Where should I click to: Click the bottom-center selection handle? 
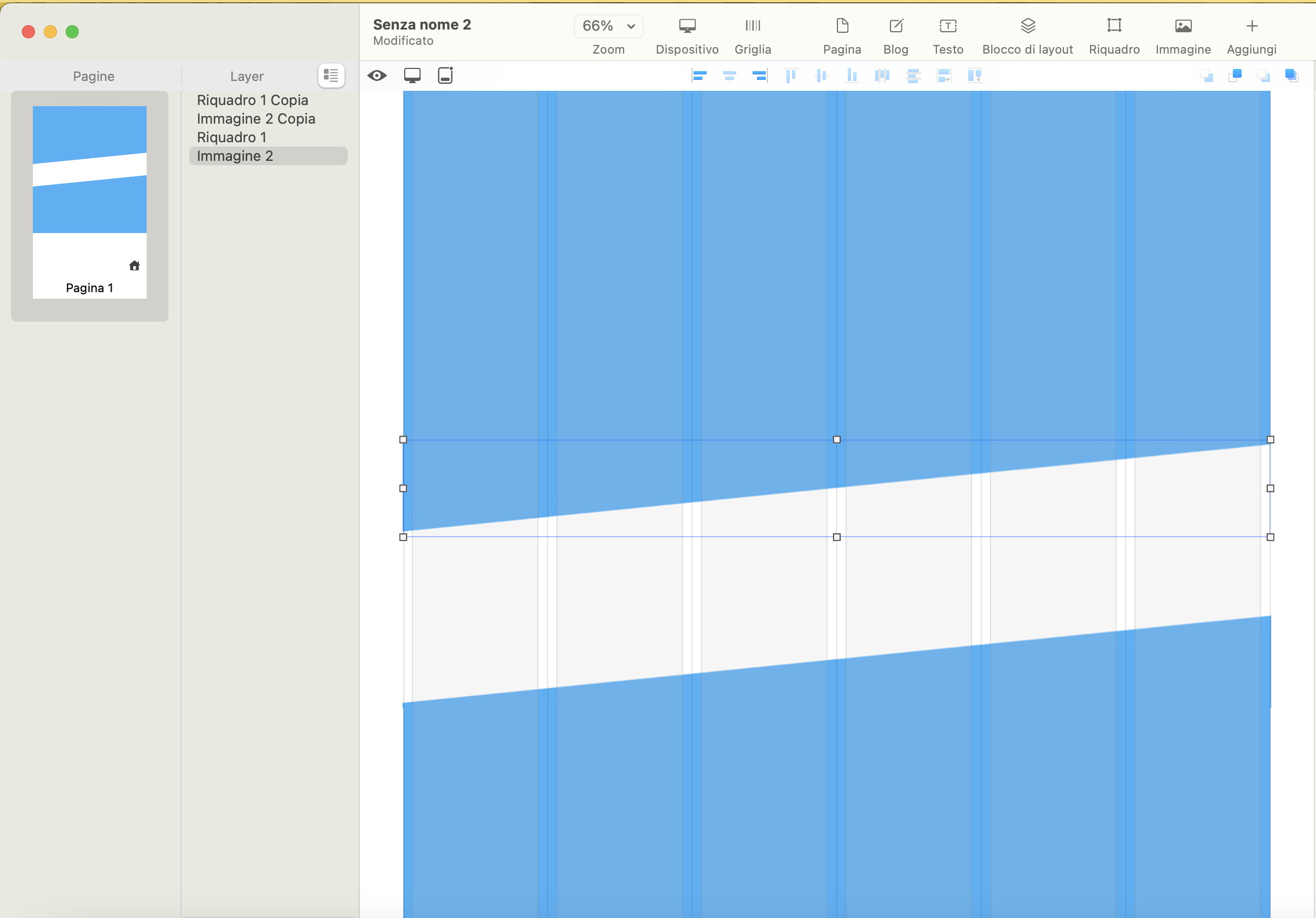(837, 537)
